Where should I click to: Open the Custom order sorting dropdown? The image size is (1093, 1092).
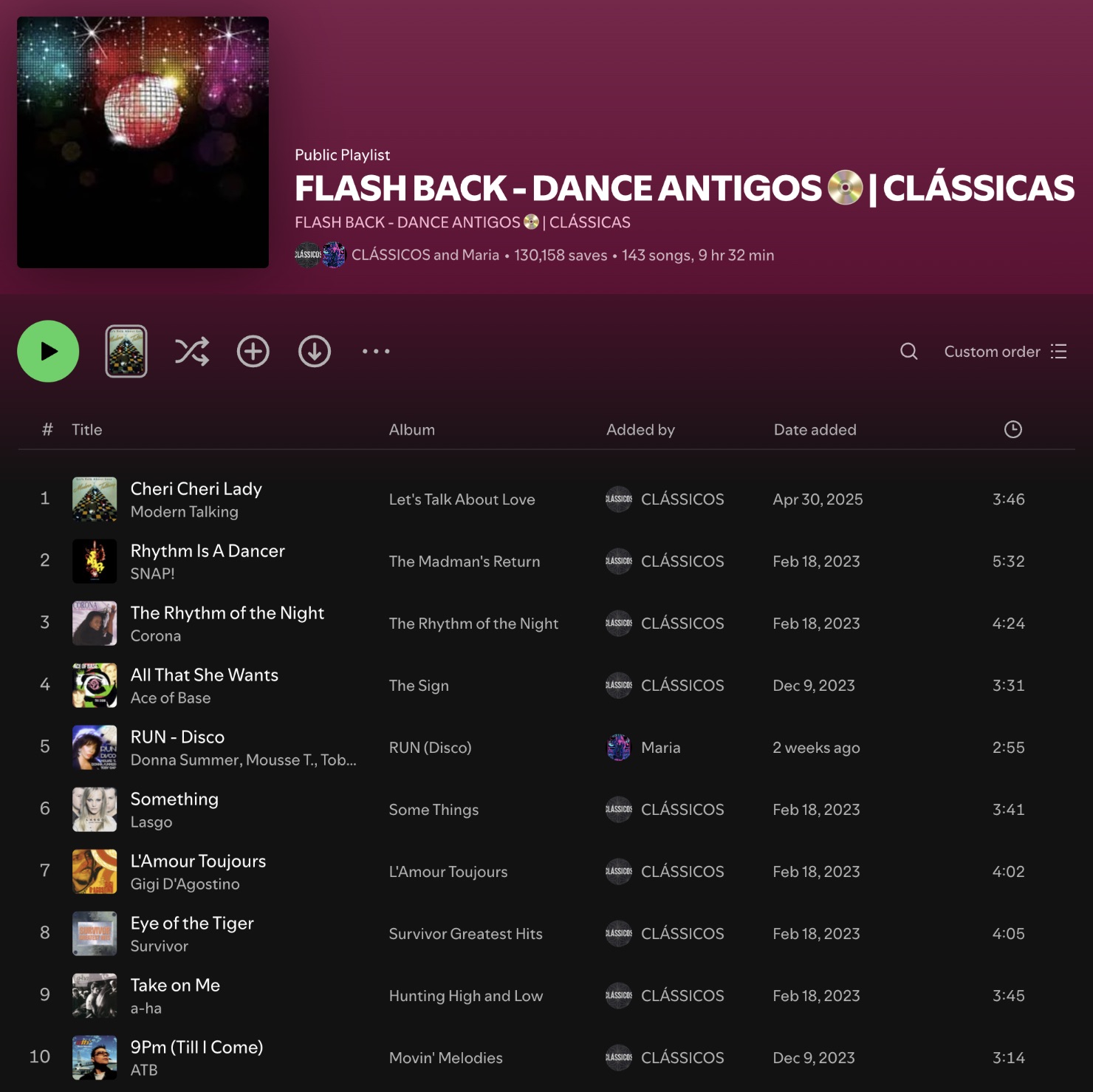(992, 351)
